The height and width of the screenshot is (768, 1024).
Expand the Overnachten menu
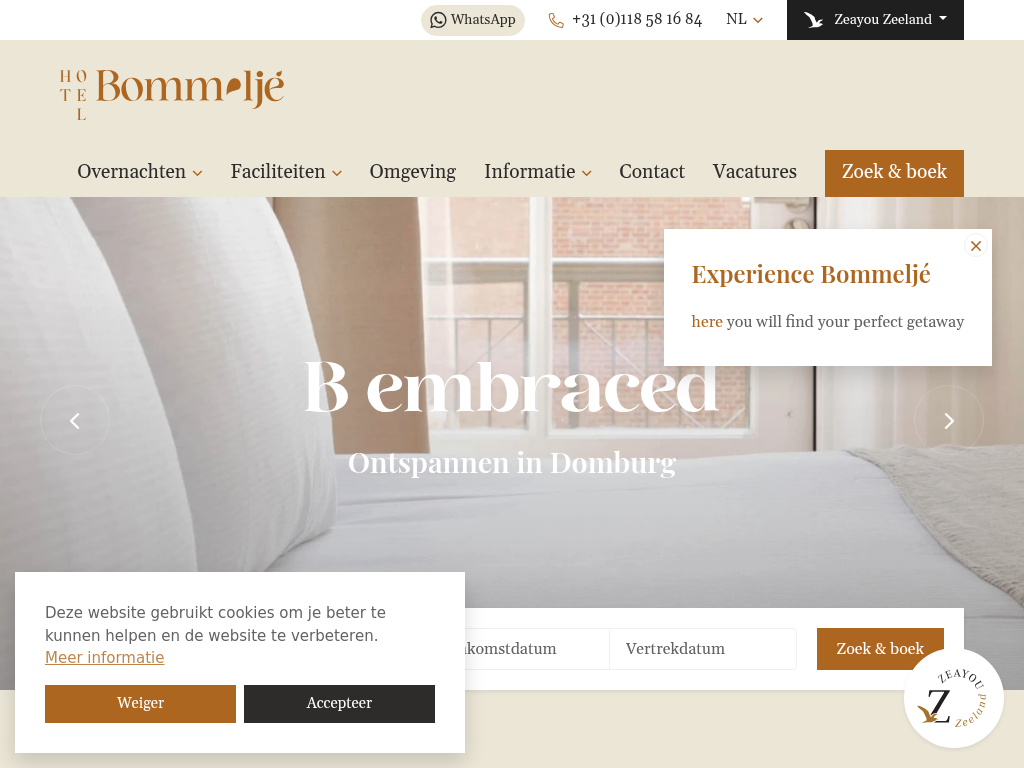(140, 172)
